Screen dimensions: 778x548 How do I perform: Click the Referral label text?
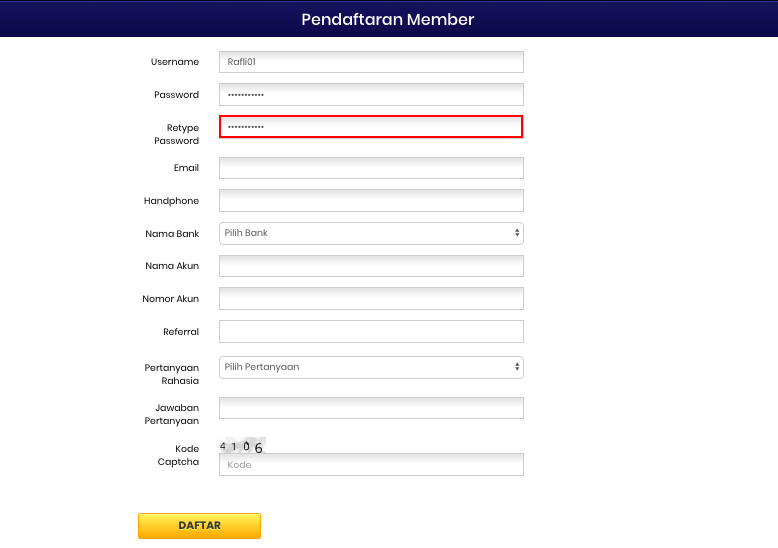pyautogui.click(x=181, y=332)
